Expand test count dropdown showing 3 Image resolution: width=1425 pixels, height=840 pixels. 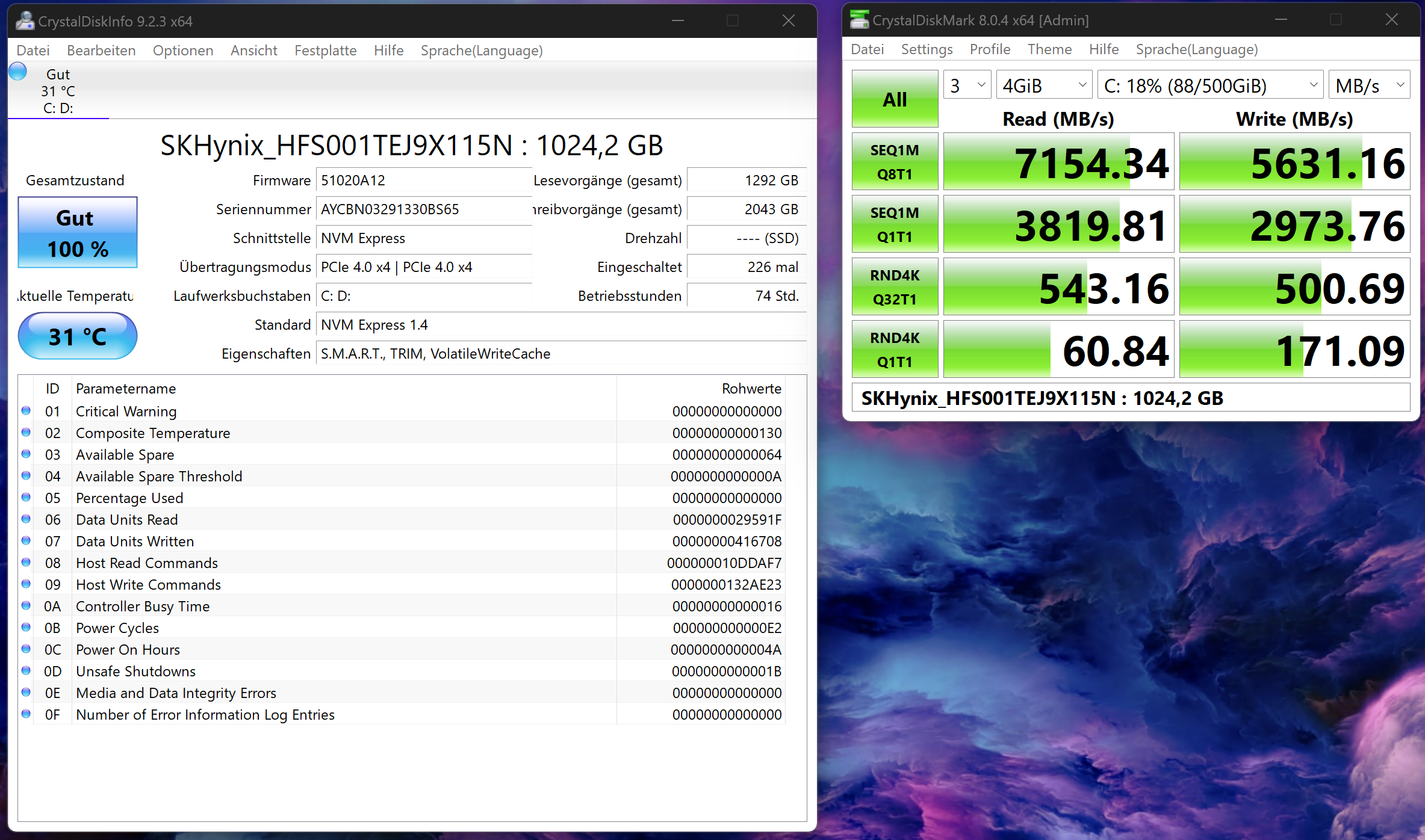pyautogui.click(x=967, y=85)
